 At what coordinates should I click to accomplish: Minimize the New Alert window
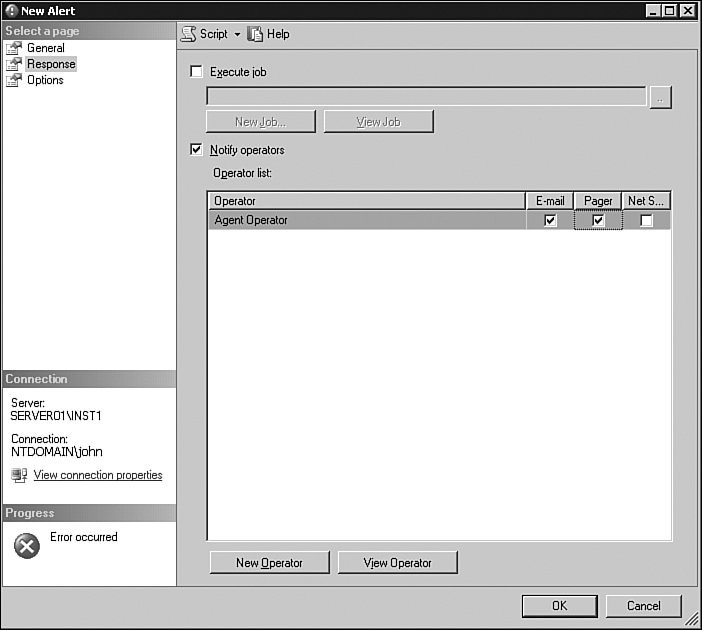(654, 10)
